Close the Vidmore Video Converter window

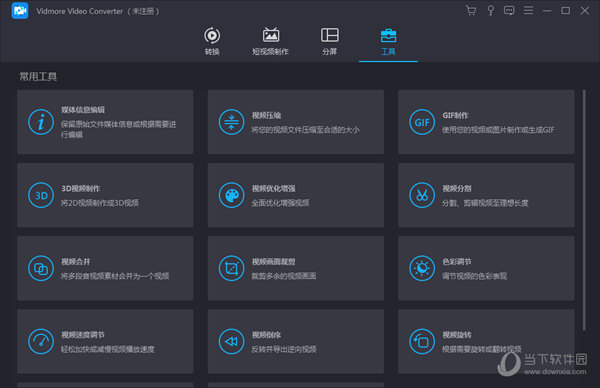pyautogui.click(x=585, y=11)
